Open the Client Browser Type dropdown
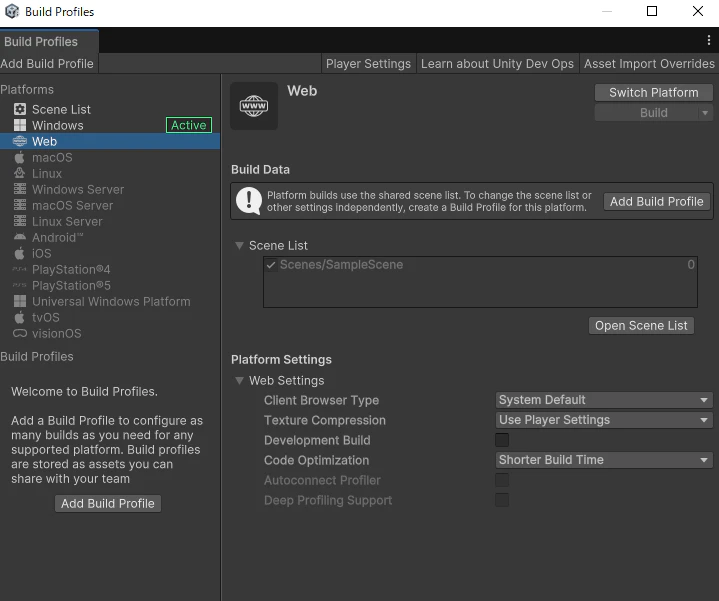Image resolution: width=719 pixels, height=601 pixels. tap(604, 400)
